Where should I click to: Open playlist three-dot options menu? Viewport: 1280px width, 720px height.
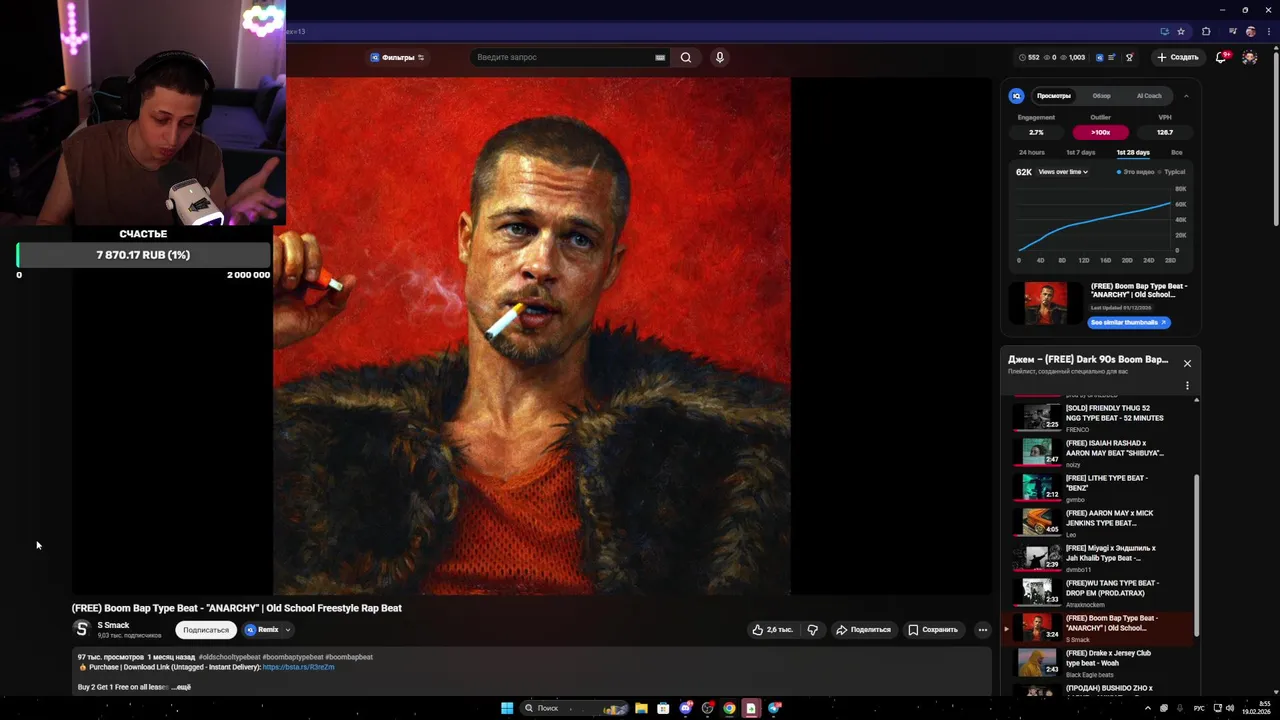[x=1187, y=385]
